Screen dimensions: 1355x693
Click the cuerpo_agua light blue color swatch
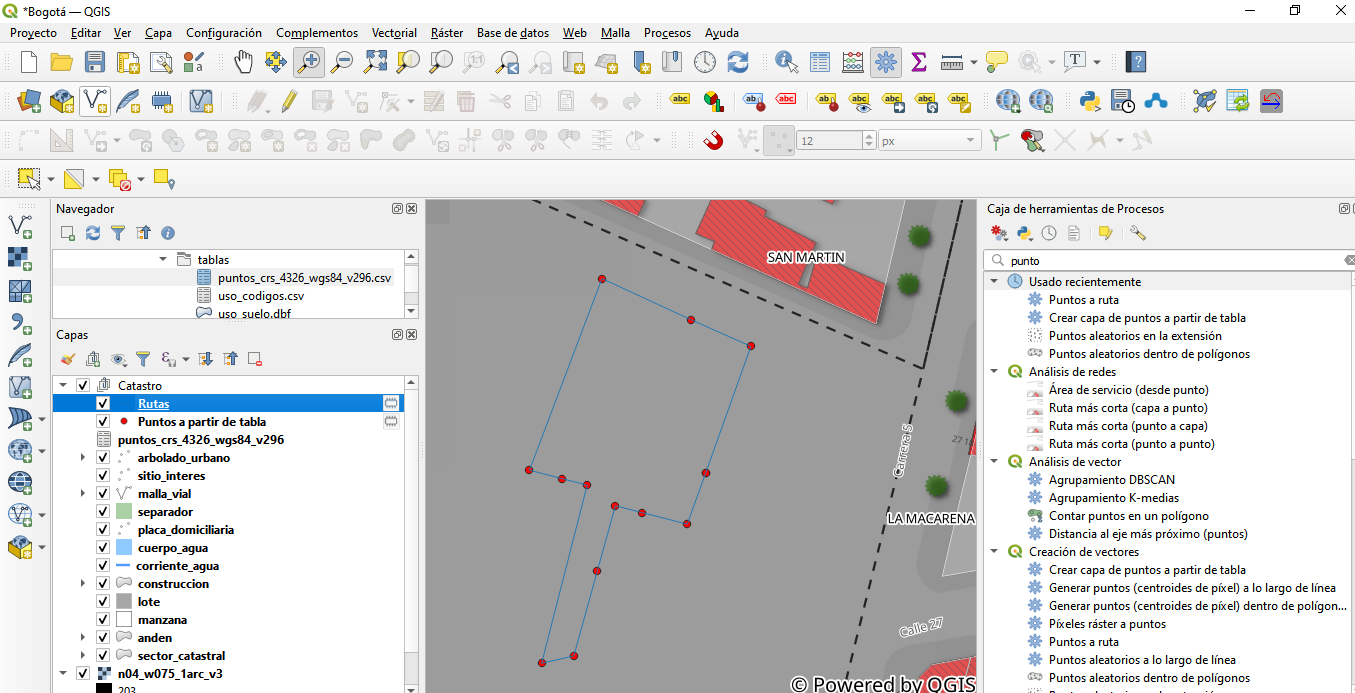[x=124, y=548]
